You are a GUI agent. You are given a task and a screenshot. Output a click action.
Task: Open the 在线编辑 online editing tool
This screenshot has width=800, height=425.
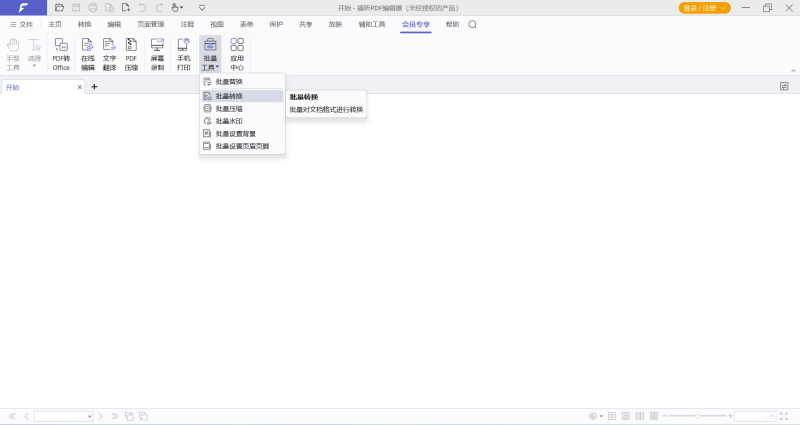pos(88,54)
